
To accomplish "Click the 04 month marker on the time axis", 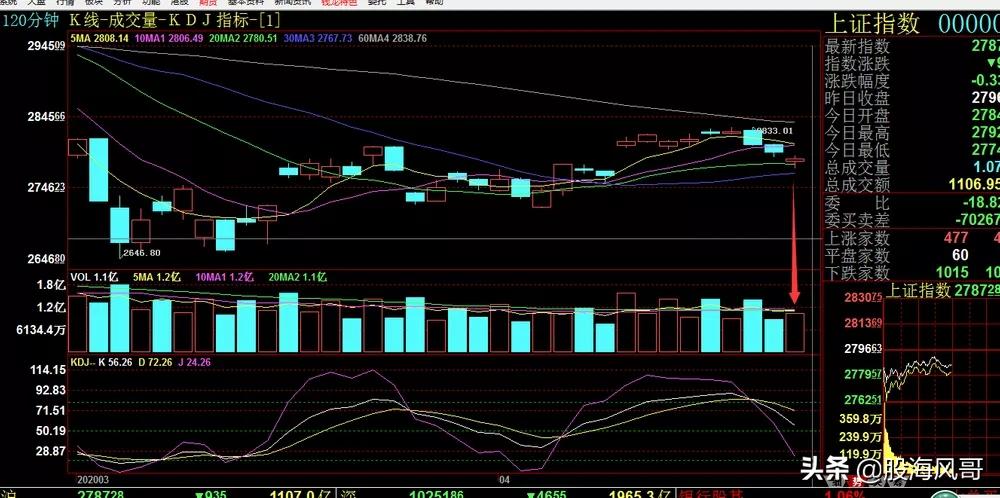I will (504, 479).
